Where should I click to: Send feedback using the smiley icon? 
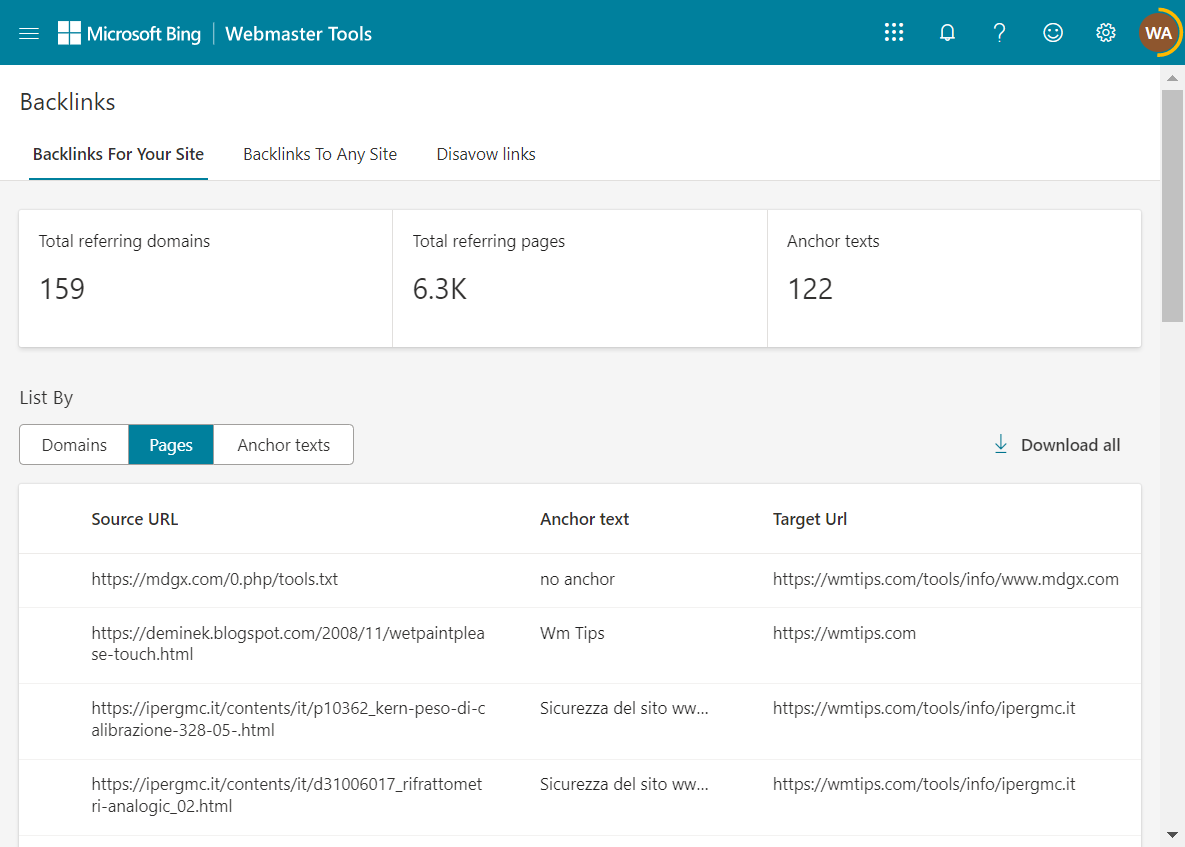coord(1052,32)
